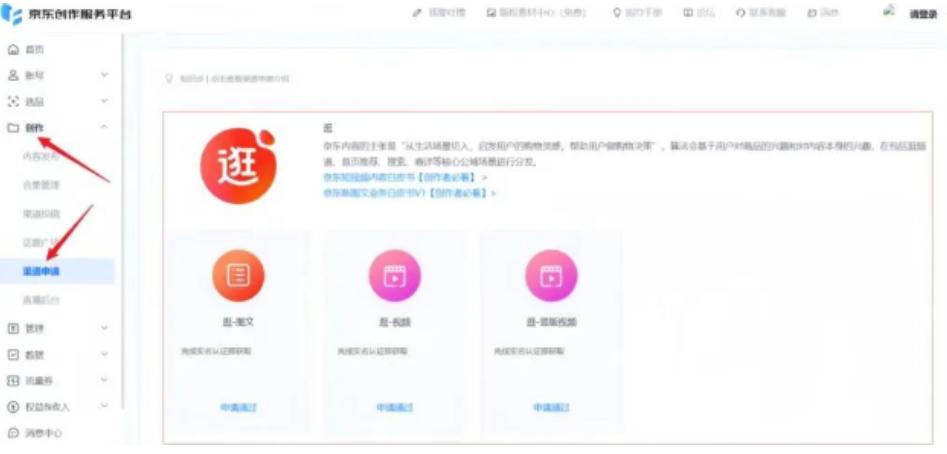Click the pink 逛-竖版视频 card icon
Image resolution: width=947 pixels, height=454 pixels.
[551, 276]
